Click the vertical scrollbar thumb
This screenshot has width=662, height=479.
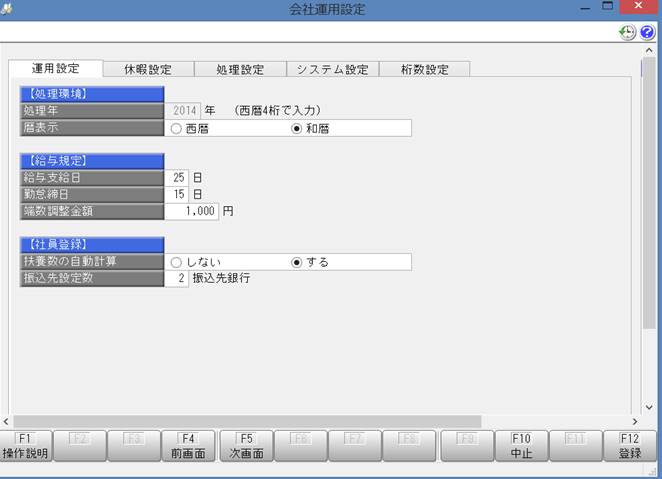[649, 193]
